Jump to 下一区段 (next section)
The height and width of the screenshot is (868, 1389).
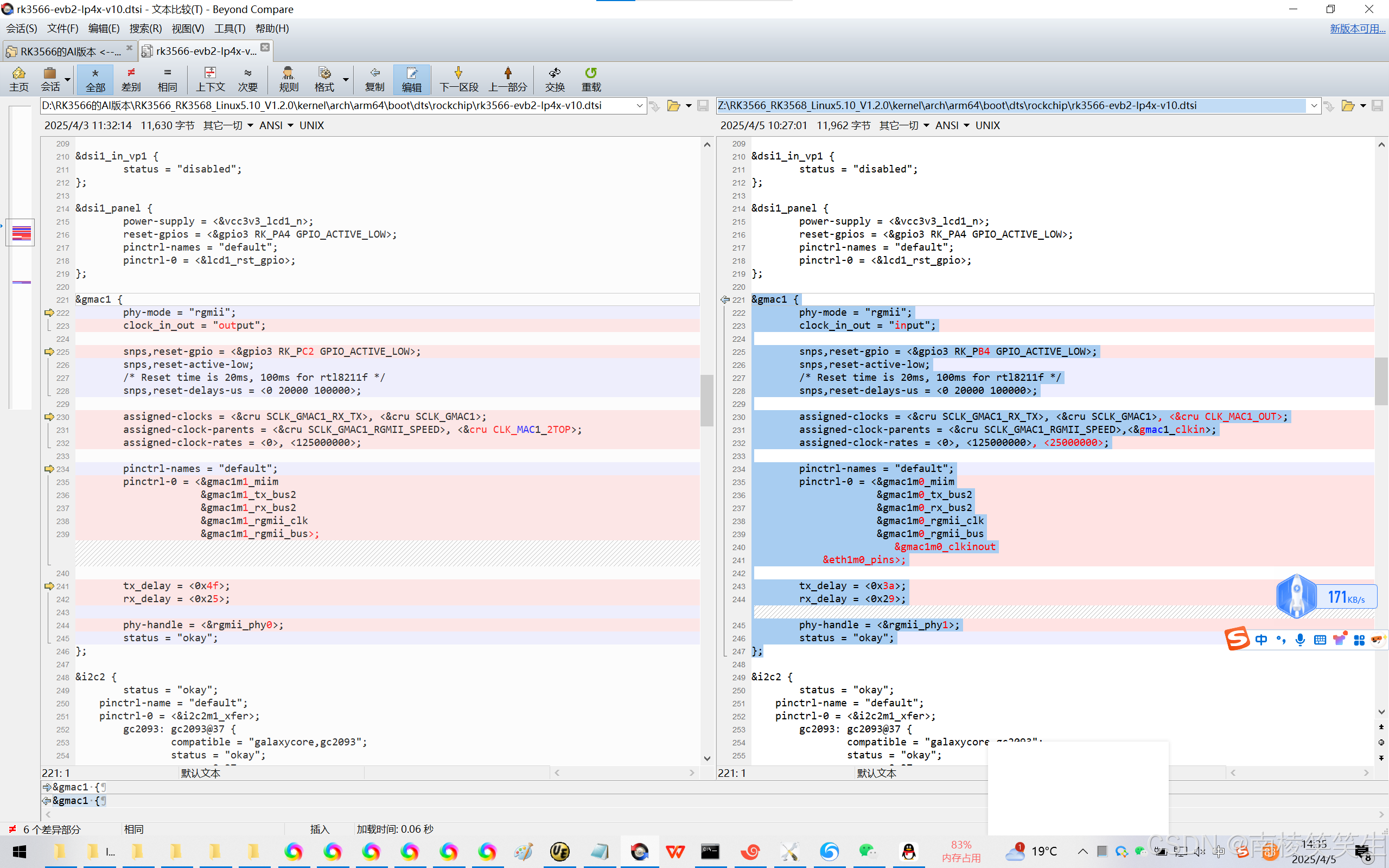(x=458, y=79)
